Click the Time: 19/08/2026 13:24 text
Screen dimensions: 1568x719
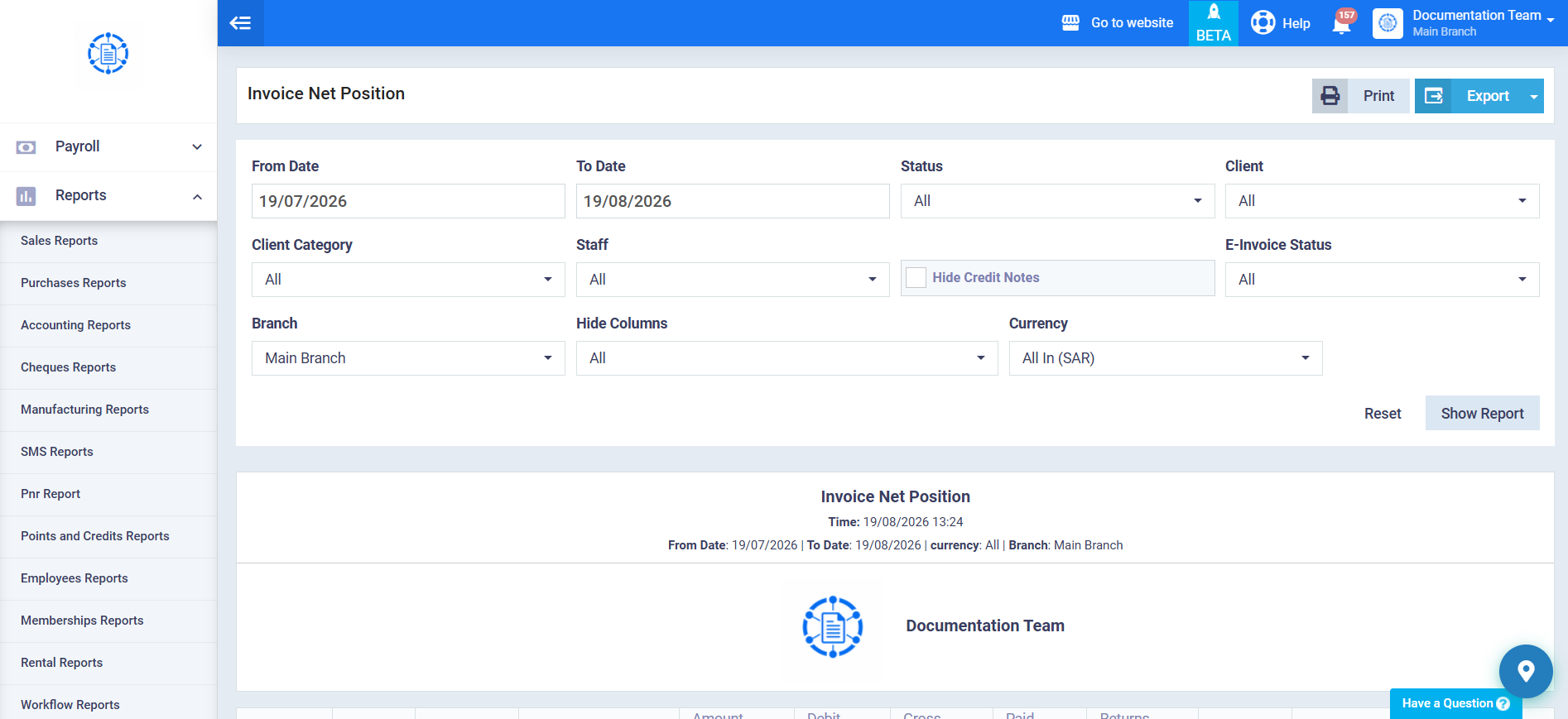coord(895,522)
